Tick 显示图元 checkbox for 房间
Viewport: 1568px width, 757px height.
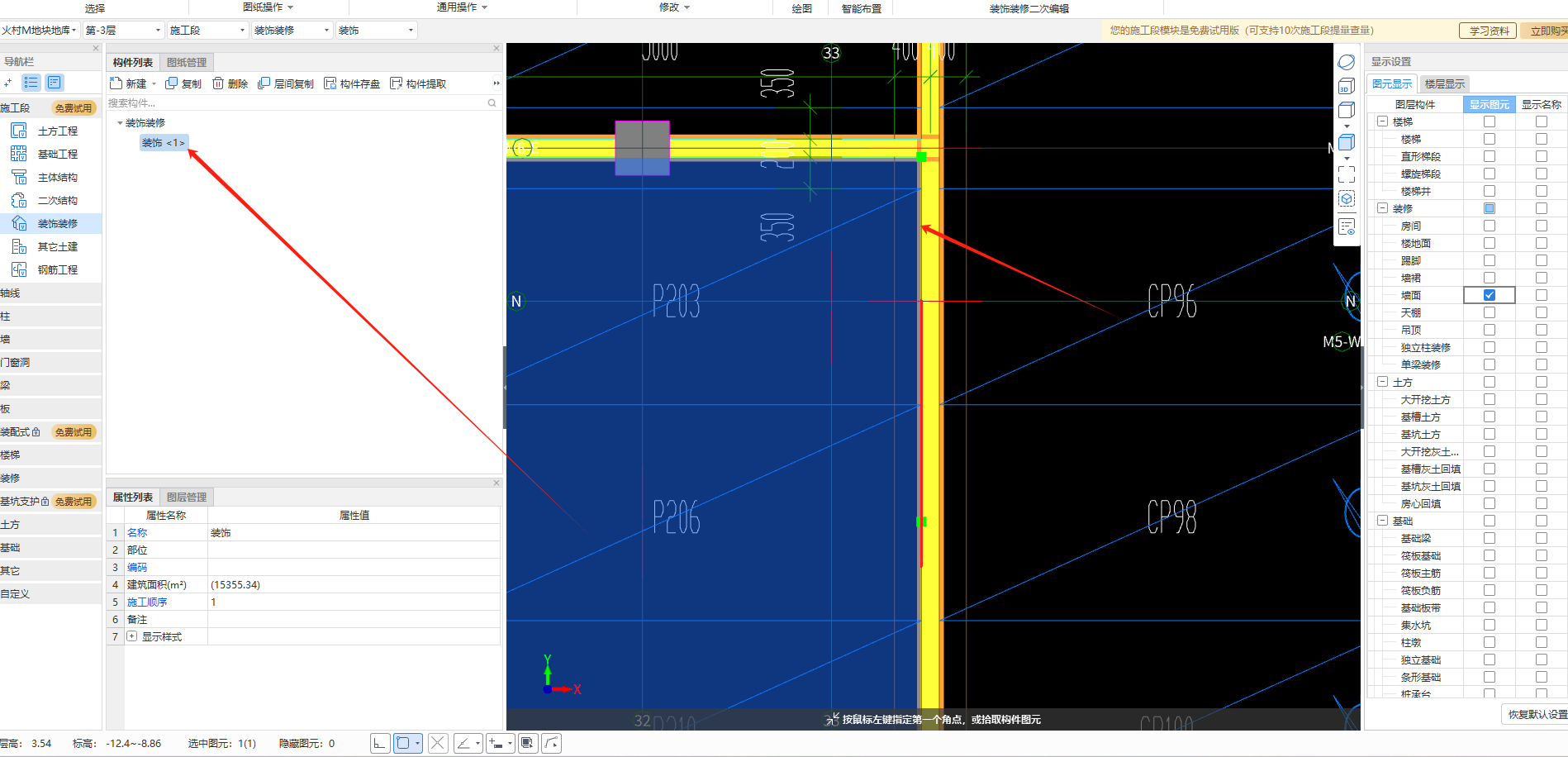(x=1490, y=226)
